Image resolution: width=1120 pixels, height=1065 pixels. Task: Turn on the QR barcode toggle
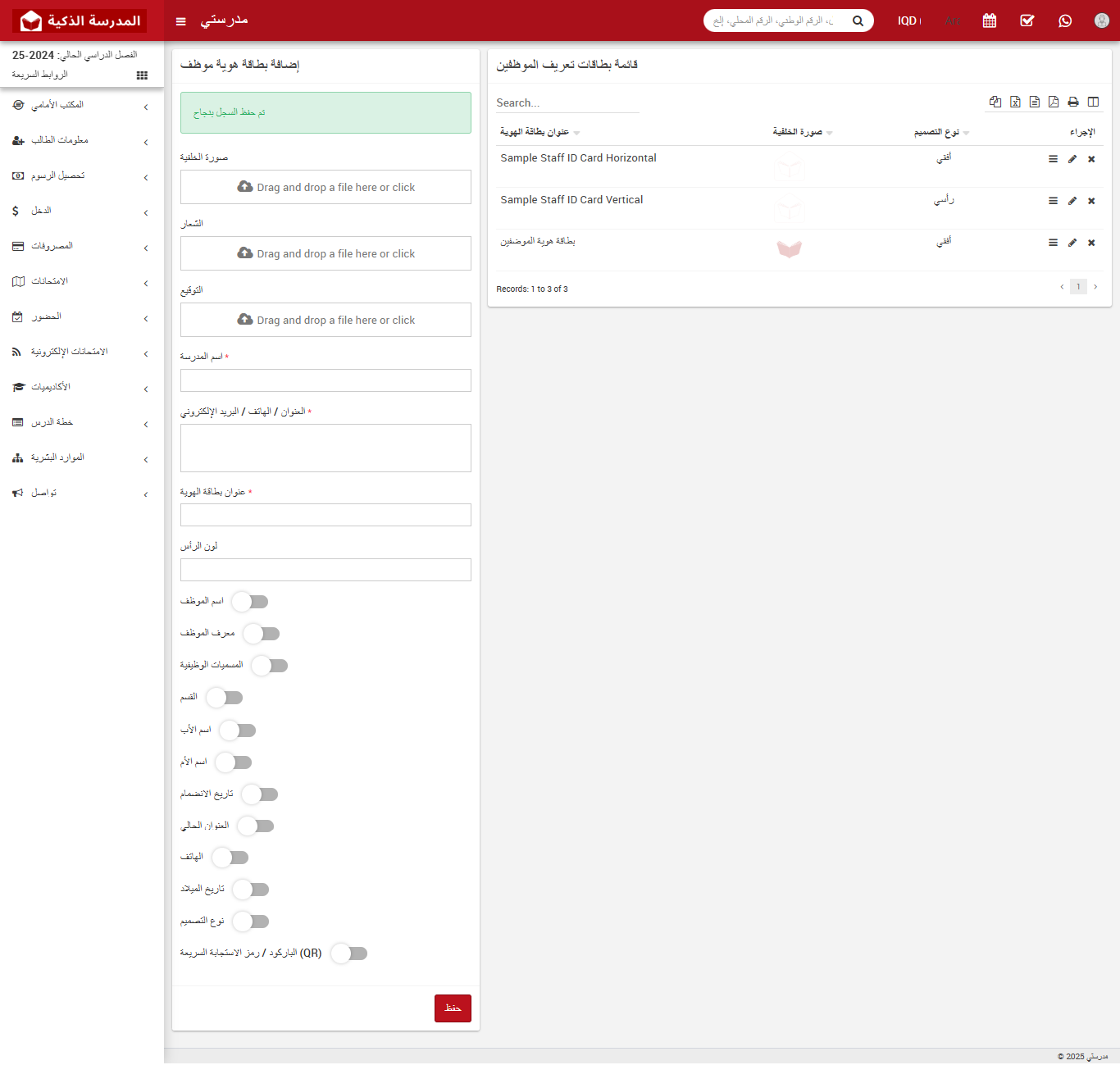349,953
